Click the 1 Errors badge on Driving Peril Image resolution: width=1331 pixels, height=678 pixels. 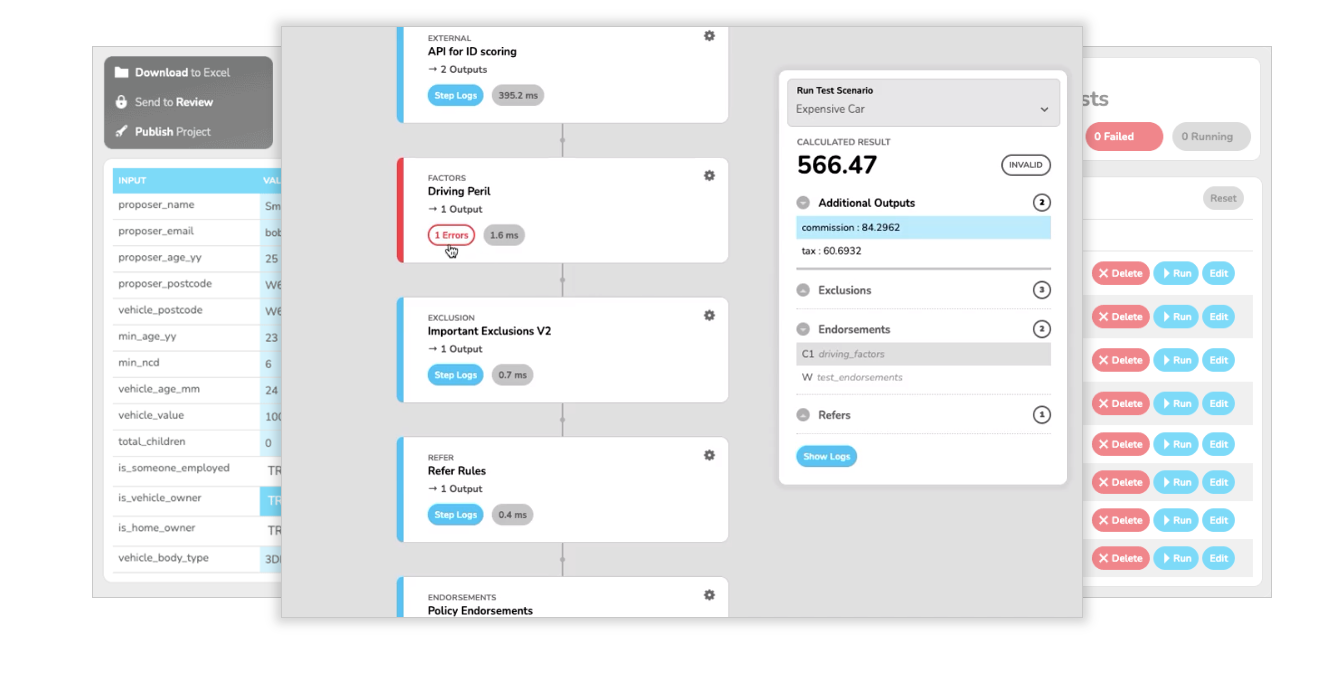point(451,235)
